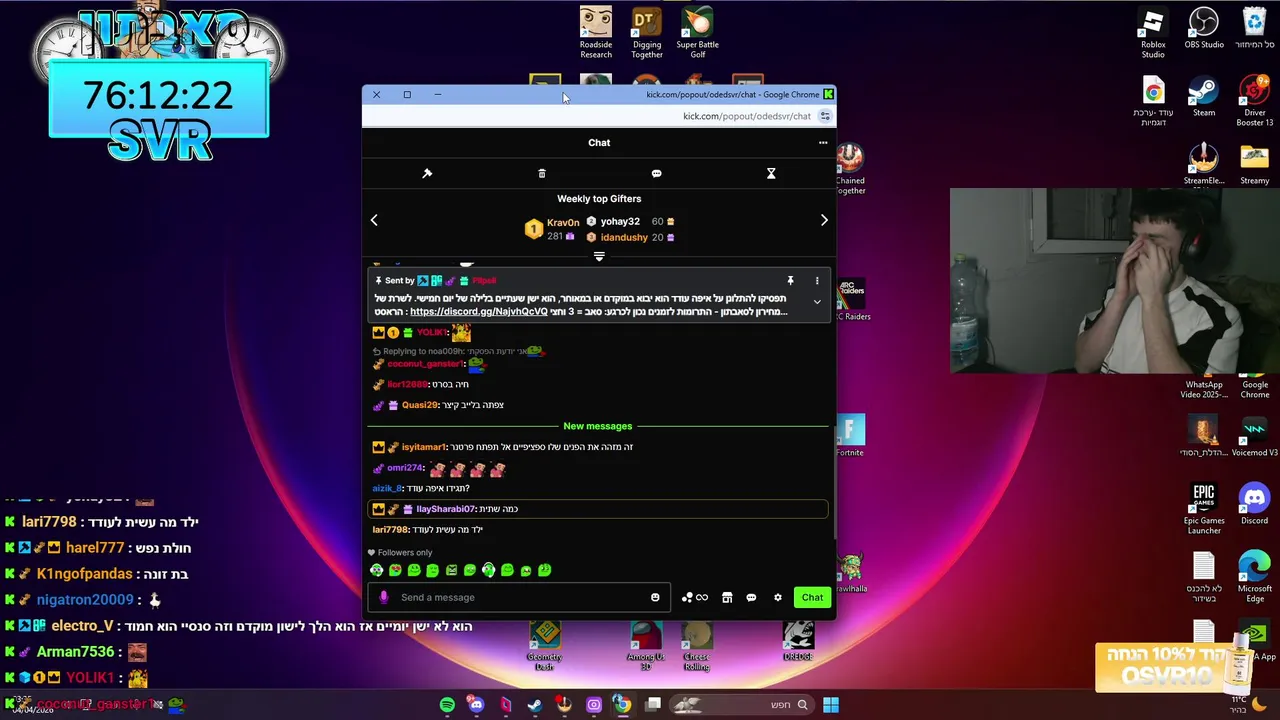Open Spotify from the taskbar
The height and width of the screenshot is (720, 1280).
(x=447, y=705)
